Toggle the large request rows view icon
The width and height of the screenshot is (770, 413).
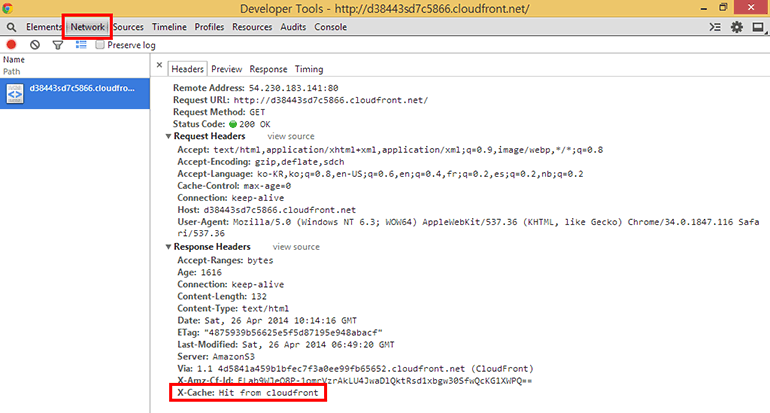[80, 45]
